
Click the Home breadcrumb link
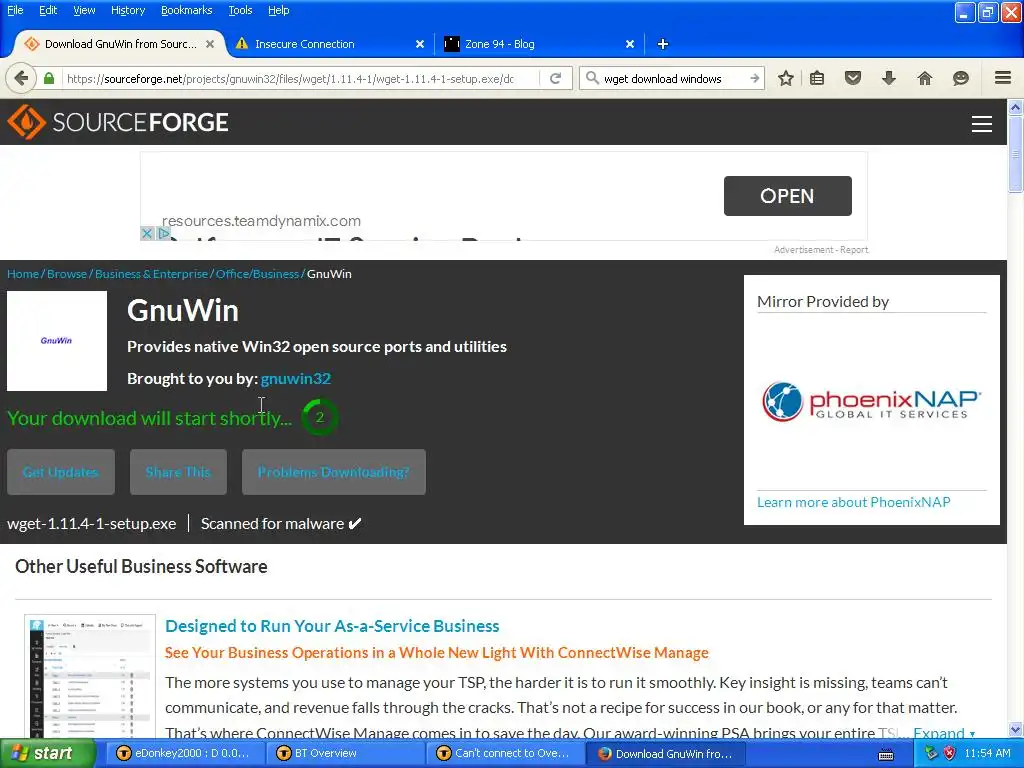pos(23,274)
